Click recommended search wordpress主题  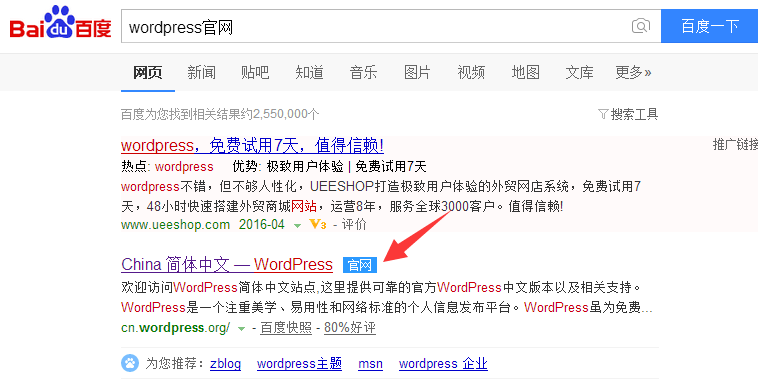(x=299, y=363)
